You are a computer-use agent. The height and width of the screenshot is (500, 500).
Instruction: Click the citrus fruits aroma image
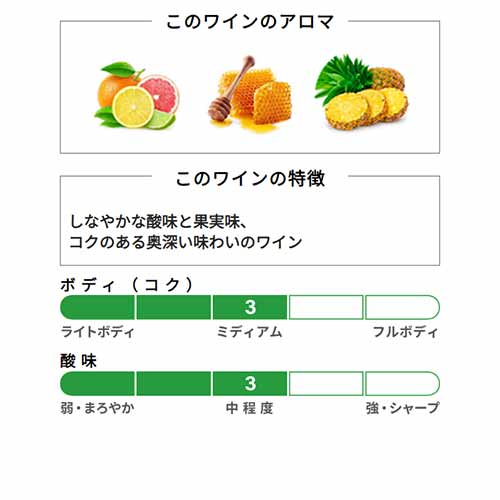(x=138, y=95)
